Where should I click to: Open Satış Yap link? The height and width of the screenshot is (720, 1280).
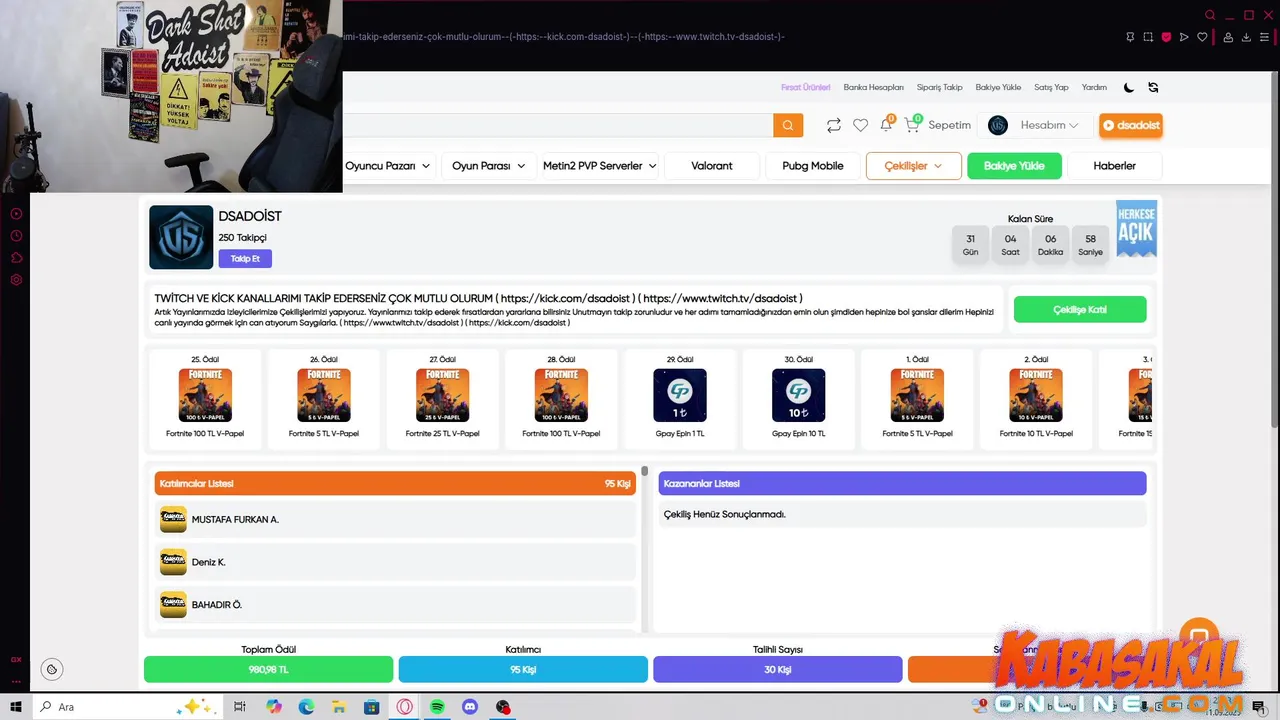[1051, 87]
